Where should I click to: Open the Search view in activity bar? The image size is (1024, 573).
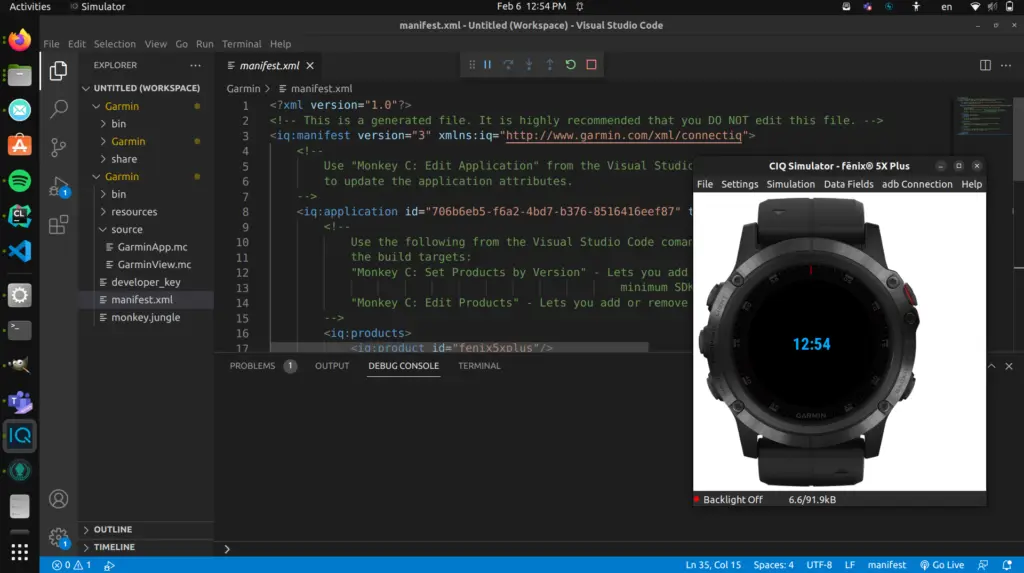tap(58, 108)
